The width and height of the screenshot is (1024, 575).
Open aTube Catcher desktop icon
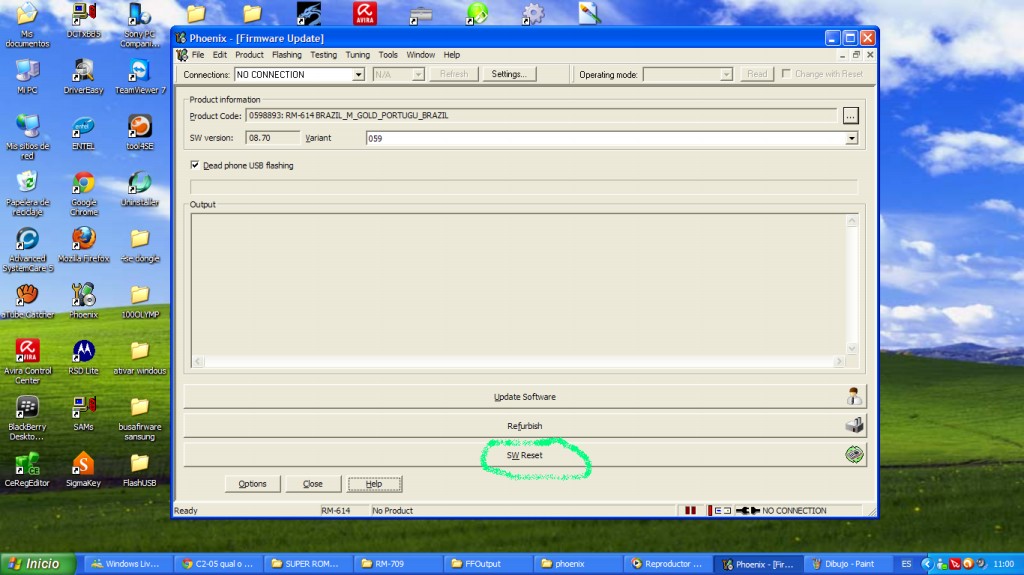click(27, 301)
